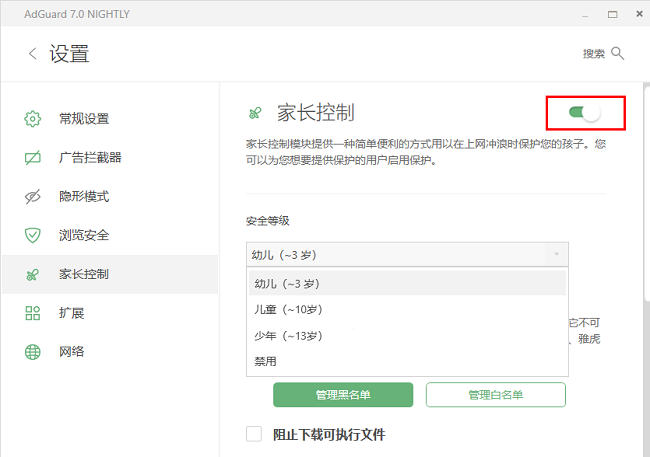Choose 禁用 in the safety level list

(x=407, y=361)
